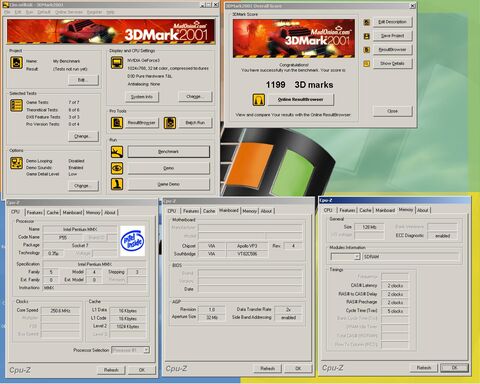Select Memory tab in middle CPU-Z window
Viewport: 480px width, 384px height.
point(249,211)
